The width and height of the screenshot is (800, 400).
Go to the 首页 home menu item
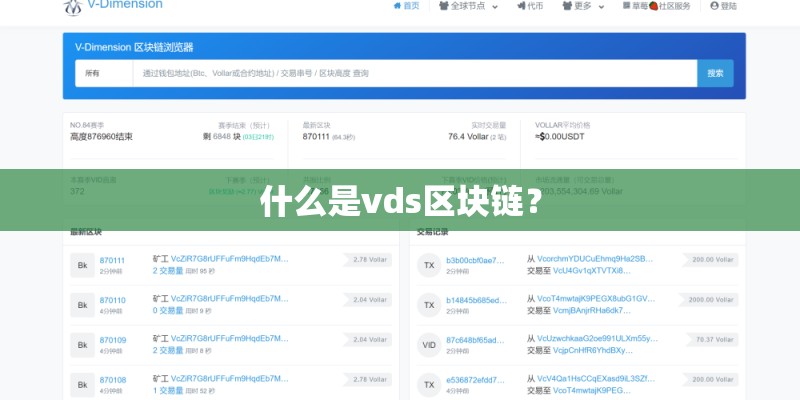(407, 6)
